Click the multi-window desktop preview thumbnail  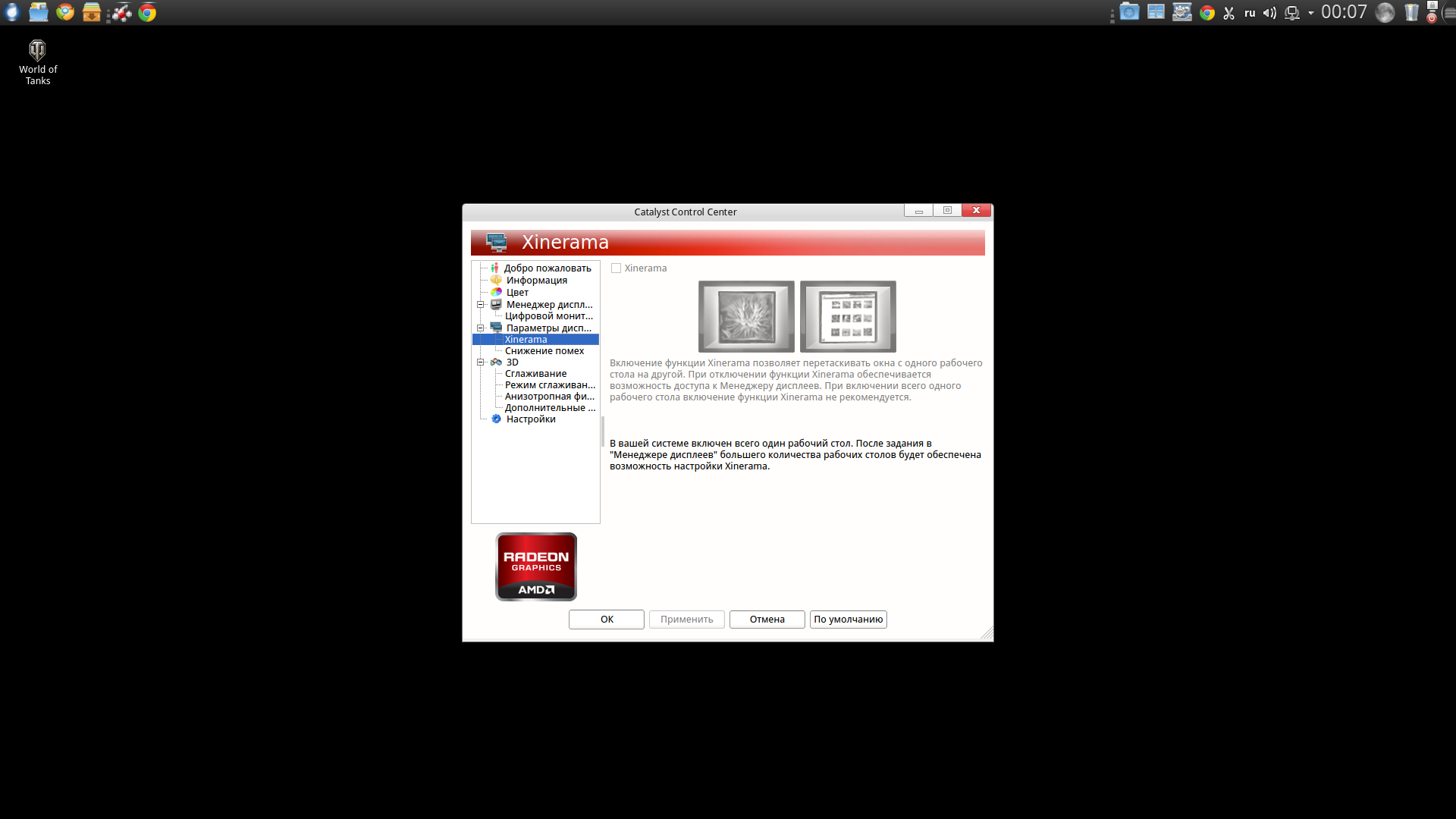pyautogui.click(x=848, y=316)
